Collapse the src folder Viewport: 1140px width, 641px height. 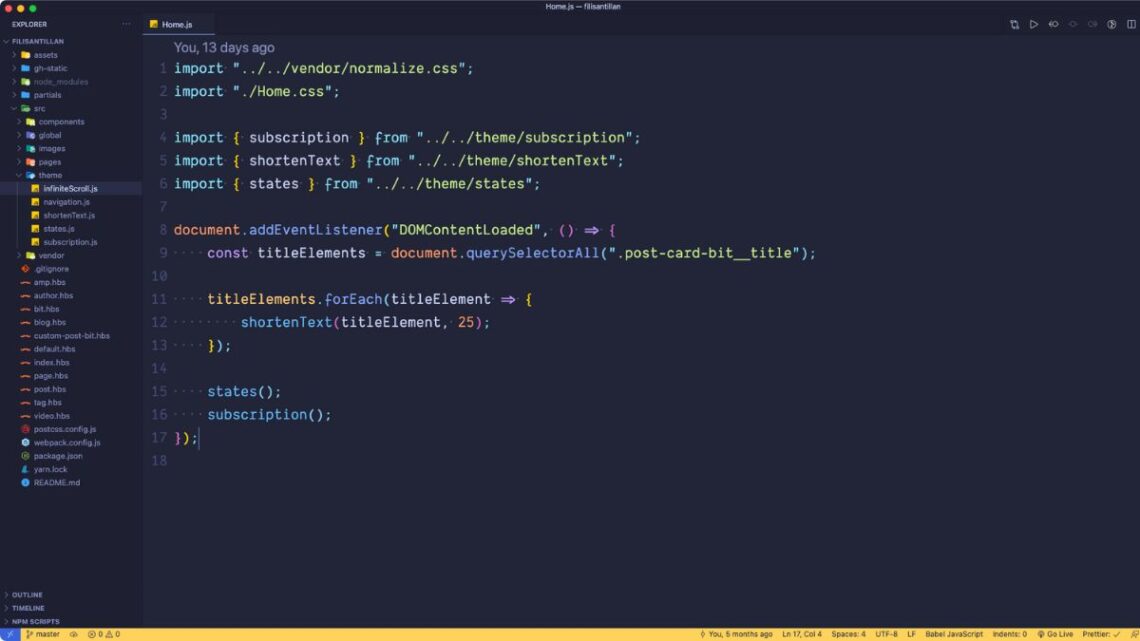click(39, 108)
